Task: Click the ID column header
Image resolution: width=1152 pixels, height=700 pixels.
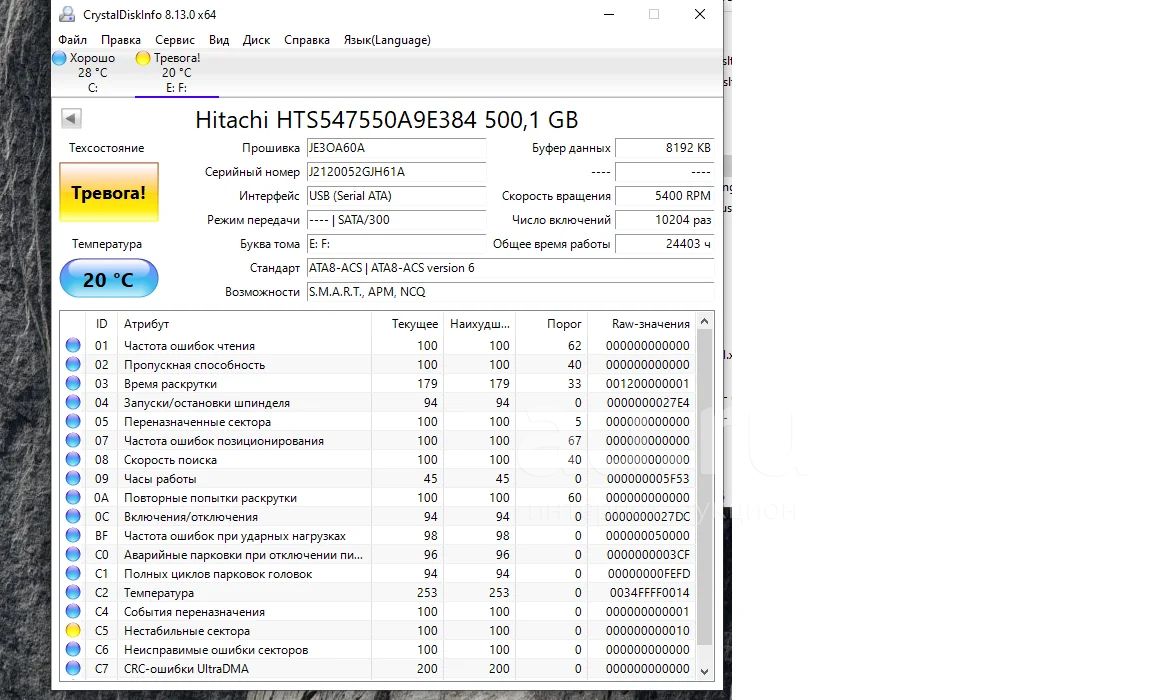Action: point(101,324)
